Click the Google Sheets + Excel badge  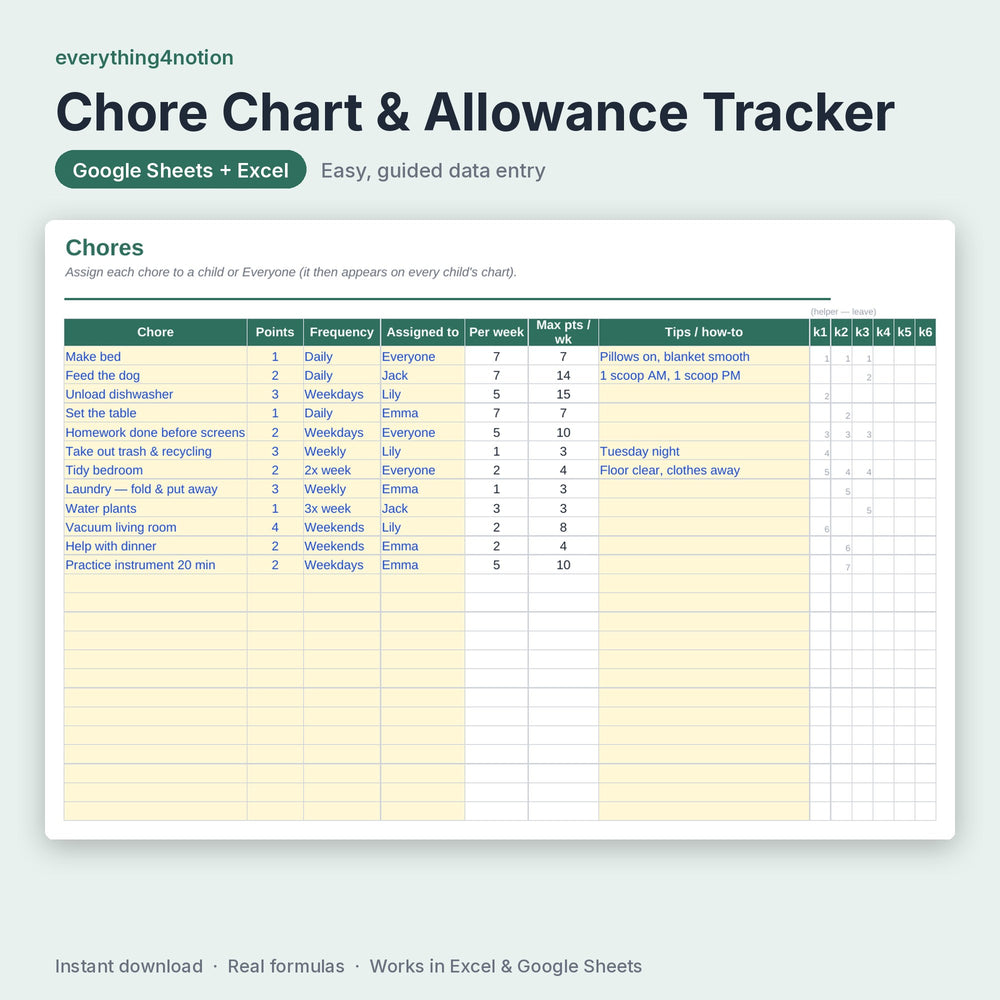[x=180, y=170]
